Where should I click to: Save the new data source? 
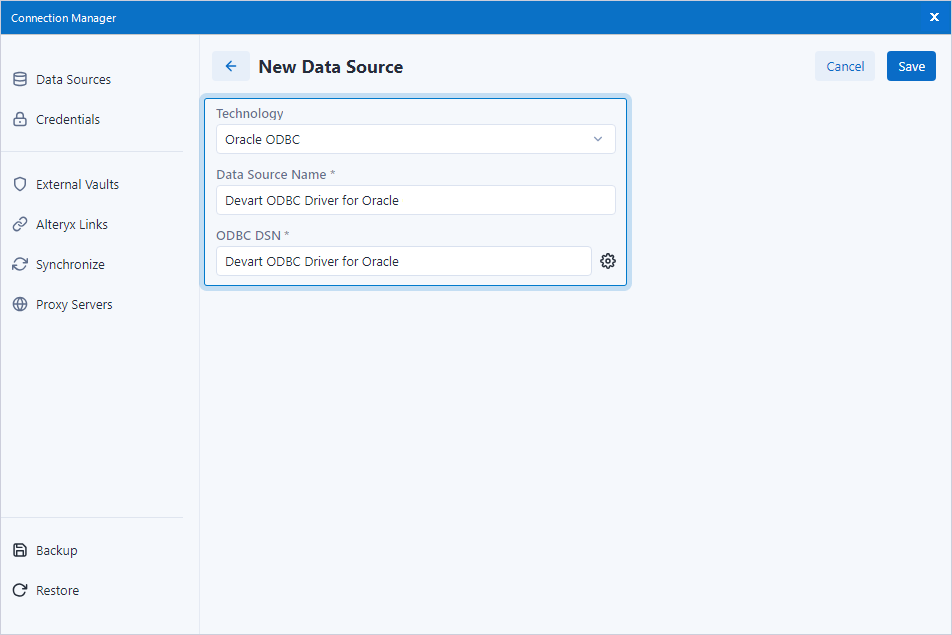coord(911,66)
